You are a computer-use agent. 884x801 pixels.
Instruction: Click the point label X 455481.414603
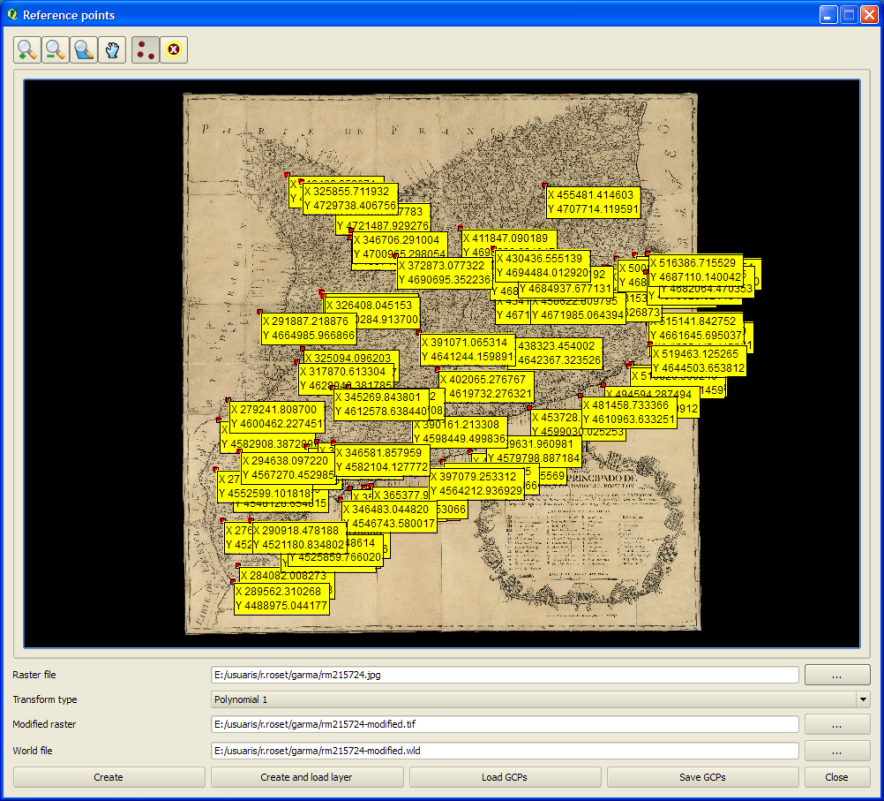click(593, 202)
